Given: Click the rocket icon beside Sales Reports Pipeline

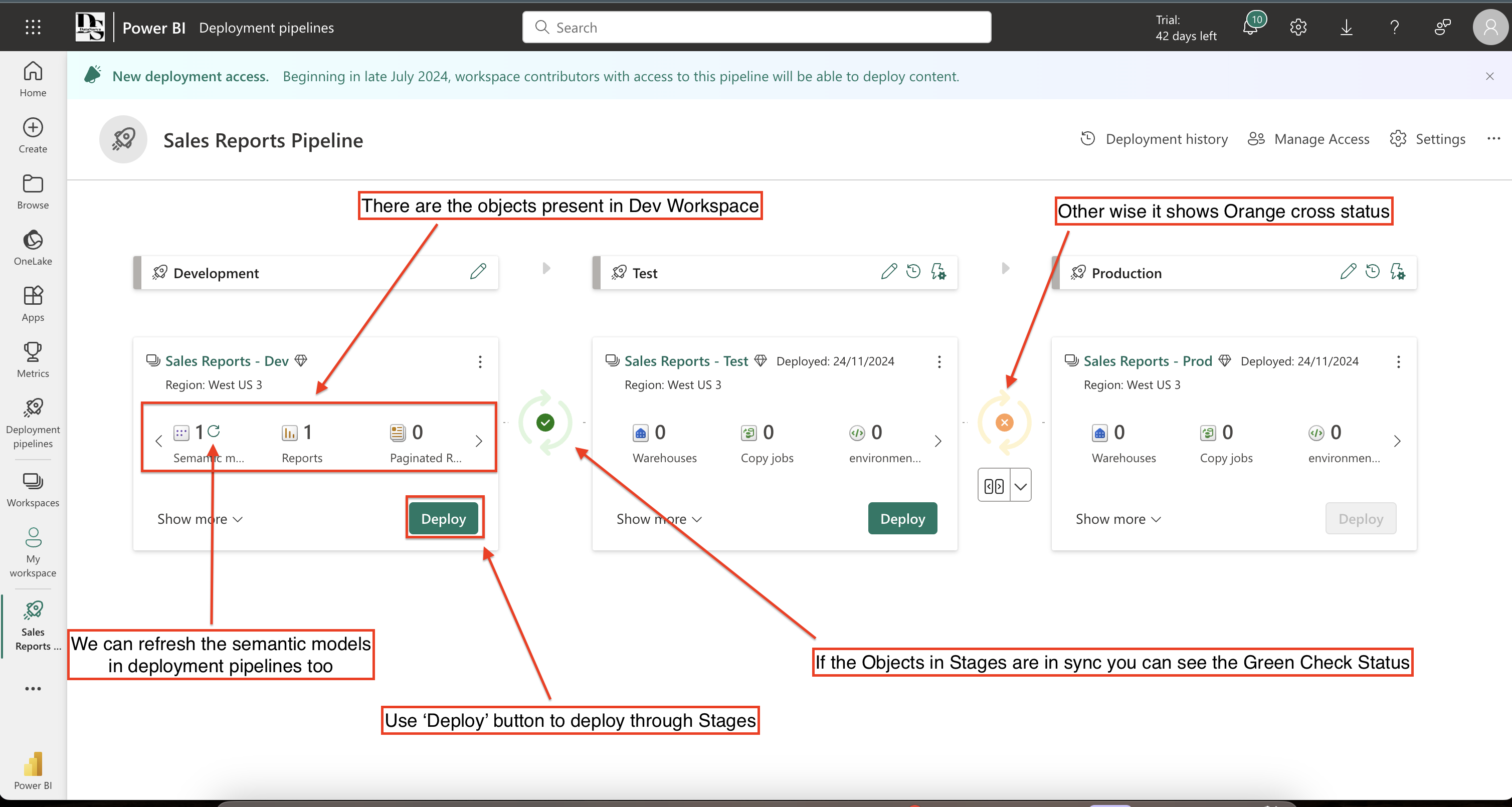Looking at the screenshot, I should click(123, 139).
